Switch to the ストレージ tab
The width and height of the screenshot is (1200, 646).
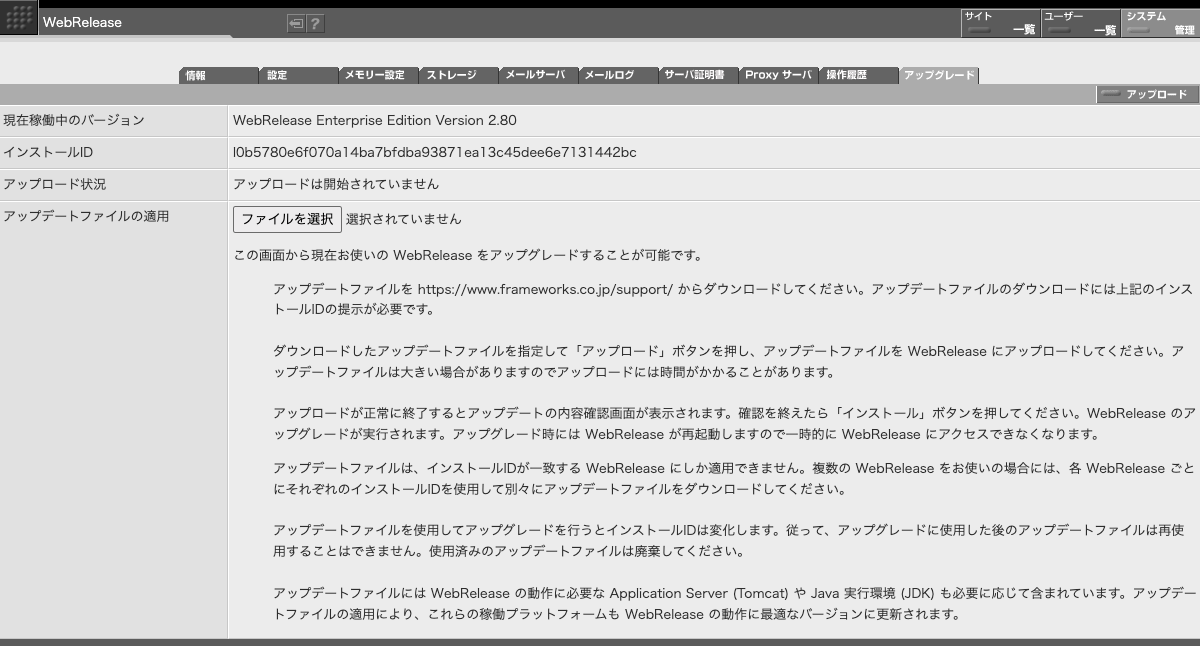coord(459,75)
